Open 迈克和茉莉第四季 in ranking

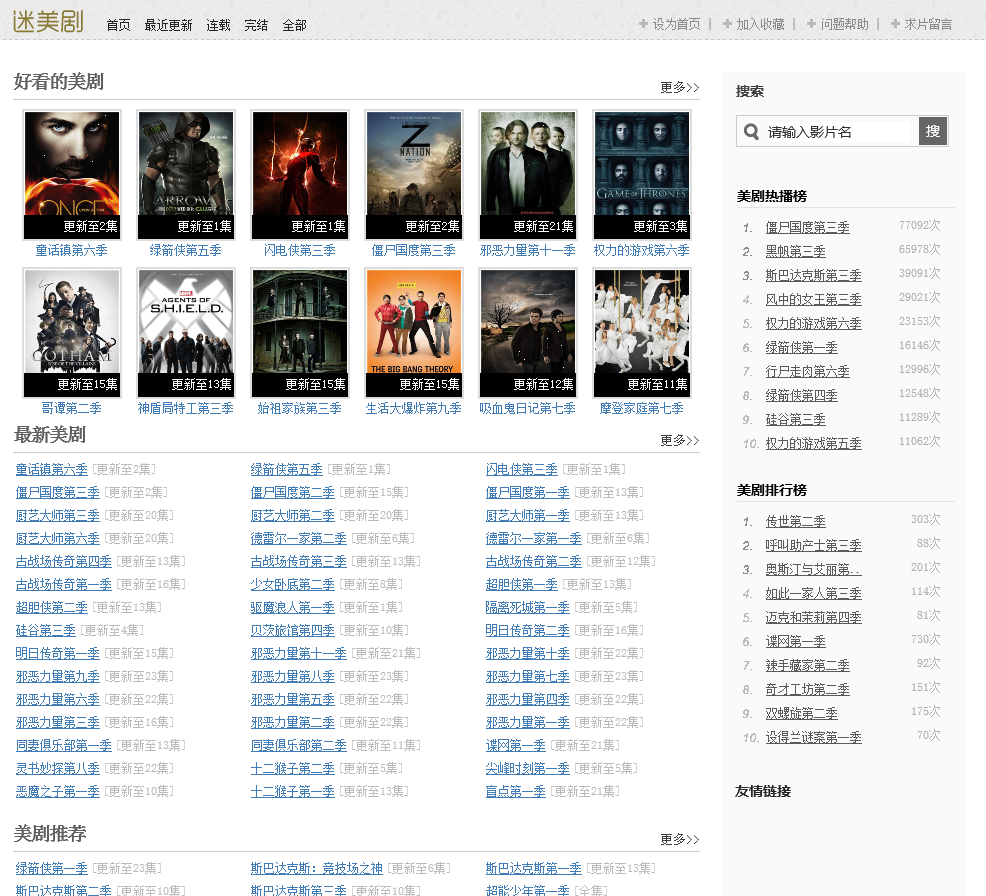(x=814, y=617)
